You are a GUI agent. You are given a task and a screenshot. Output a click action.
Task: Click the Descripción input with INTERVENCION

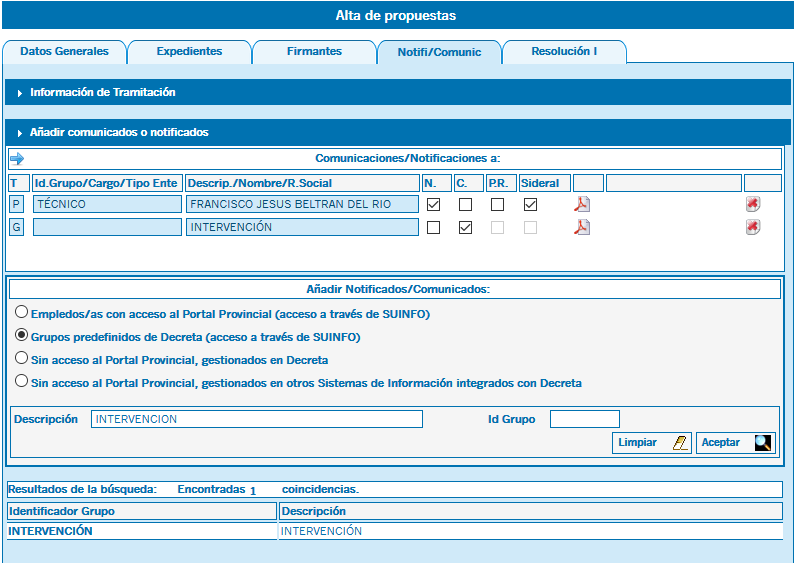point(257,419)
